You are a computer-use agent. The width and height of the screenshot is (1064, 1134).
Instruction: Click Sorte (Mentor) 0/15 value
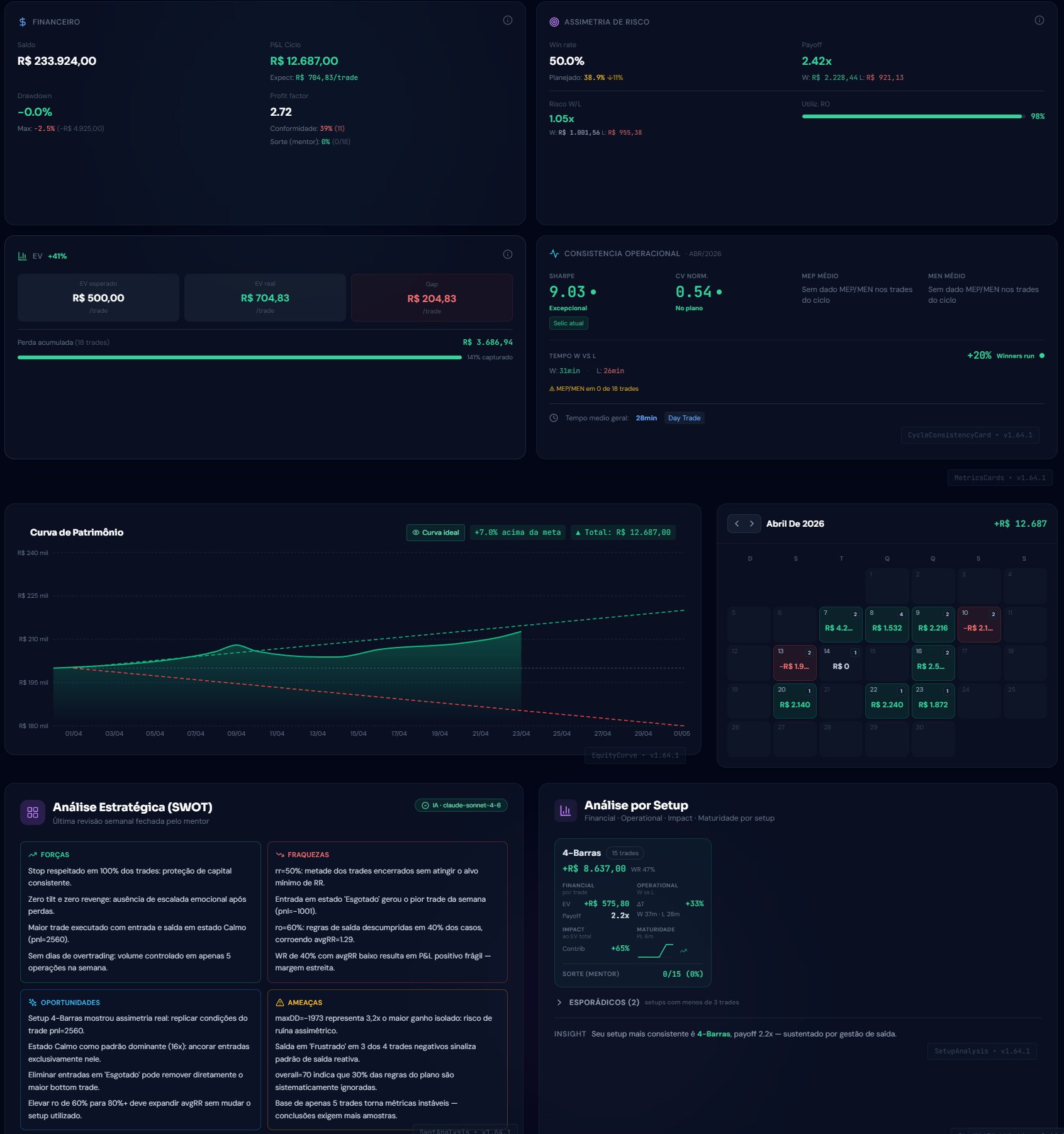click(x=683, y=974)
